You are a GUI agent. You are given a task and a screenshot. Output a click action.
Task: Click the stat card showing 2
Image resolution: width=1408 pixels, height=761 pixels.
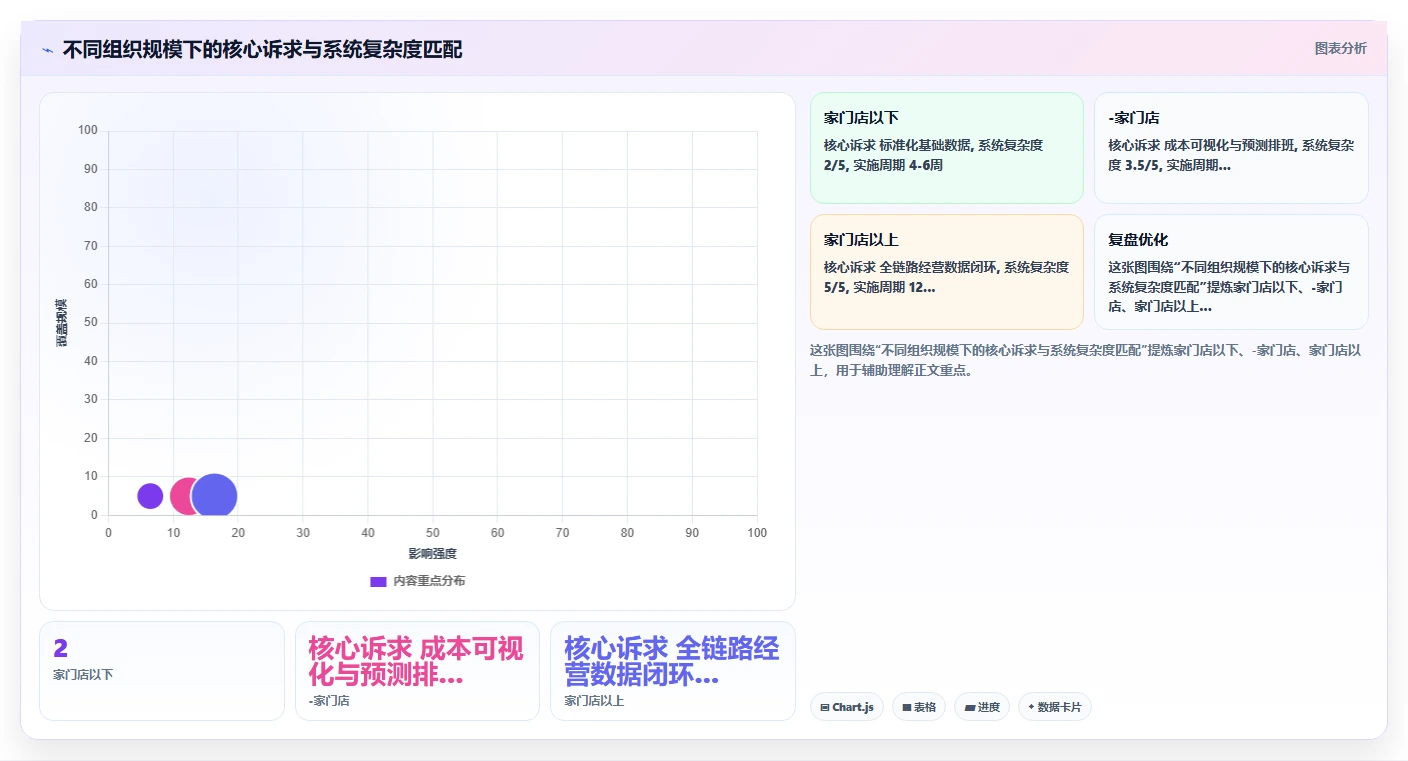[162, 671]
